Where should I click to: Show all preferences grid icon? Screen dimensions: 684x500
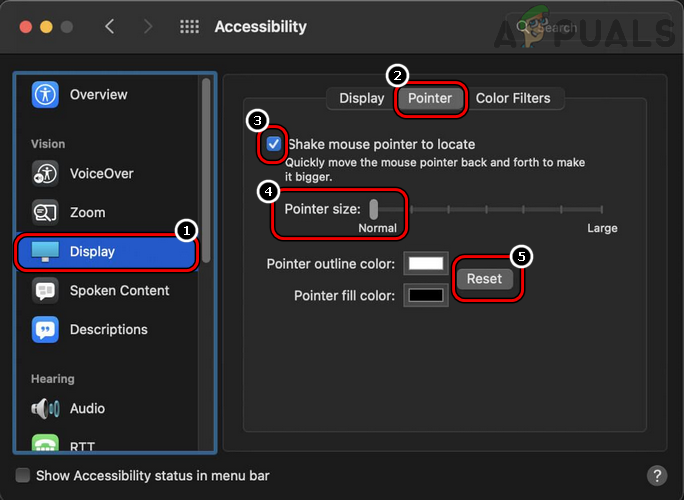189,27
